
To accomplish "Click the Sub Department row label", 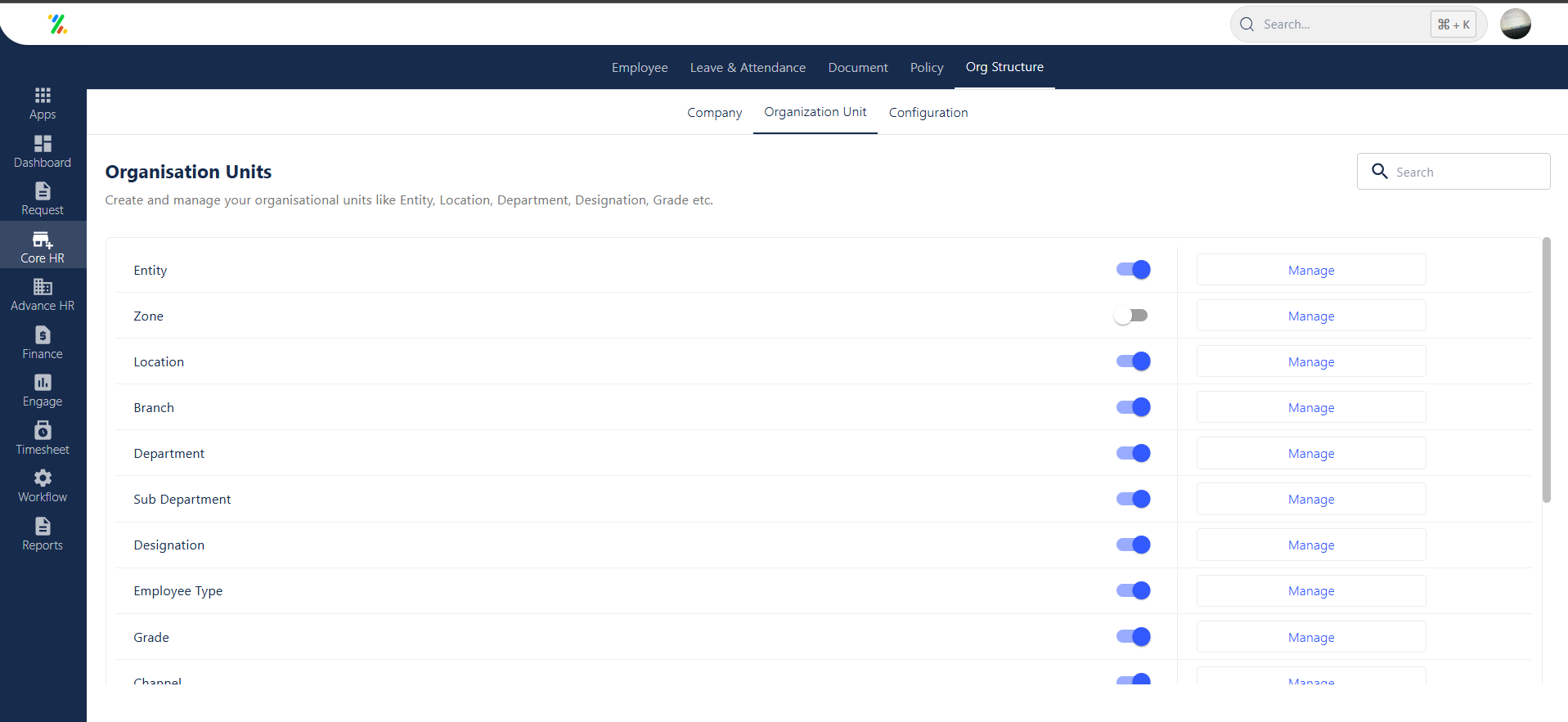I will coord(182,500).
